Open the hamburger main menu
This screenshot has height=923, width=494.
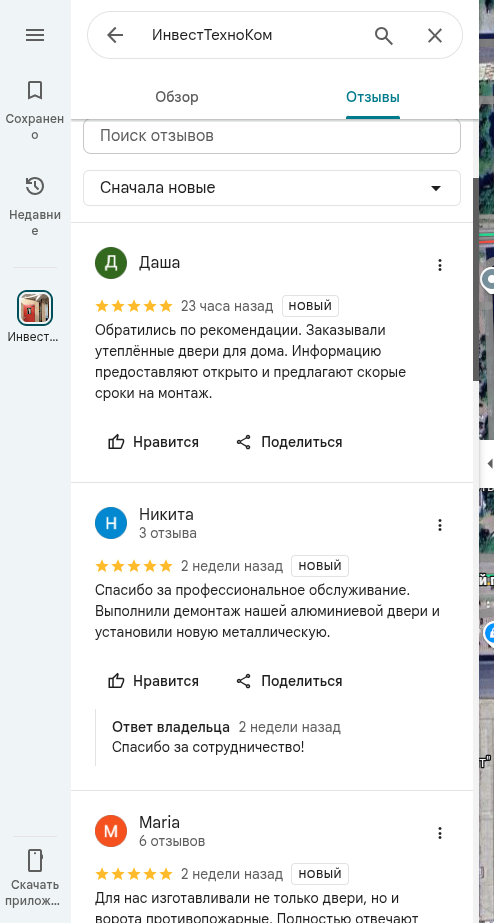tap(35, 35)
